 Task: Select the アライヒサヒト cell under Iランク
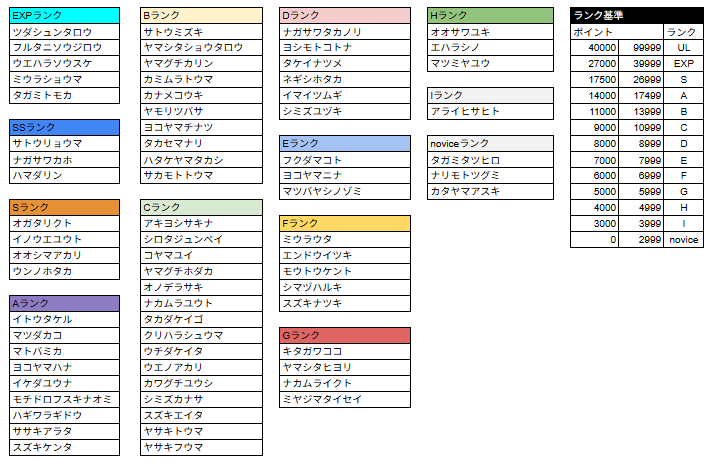pos(489,111)
